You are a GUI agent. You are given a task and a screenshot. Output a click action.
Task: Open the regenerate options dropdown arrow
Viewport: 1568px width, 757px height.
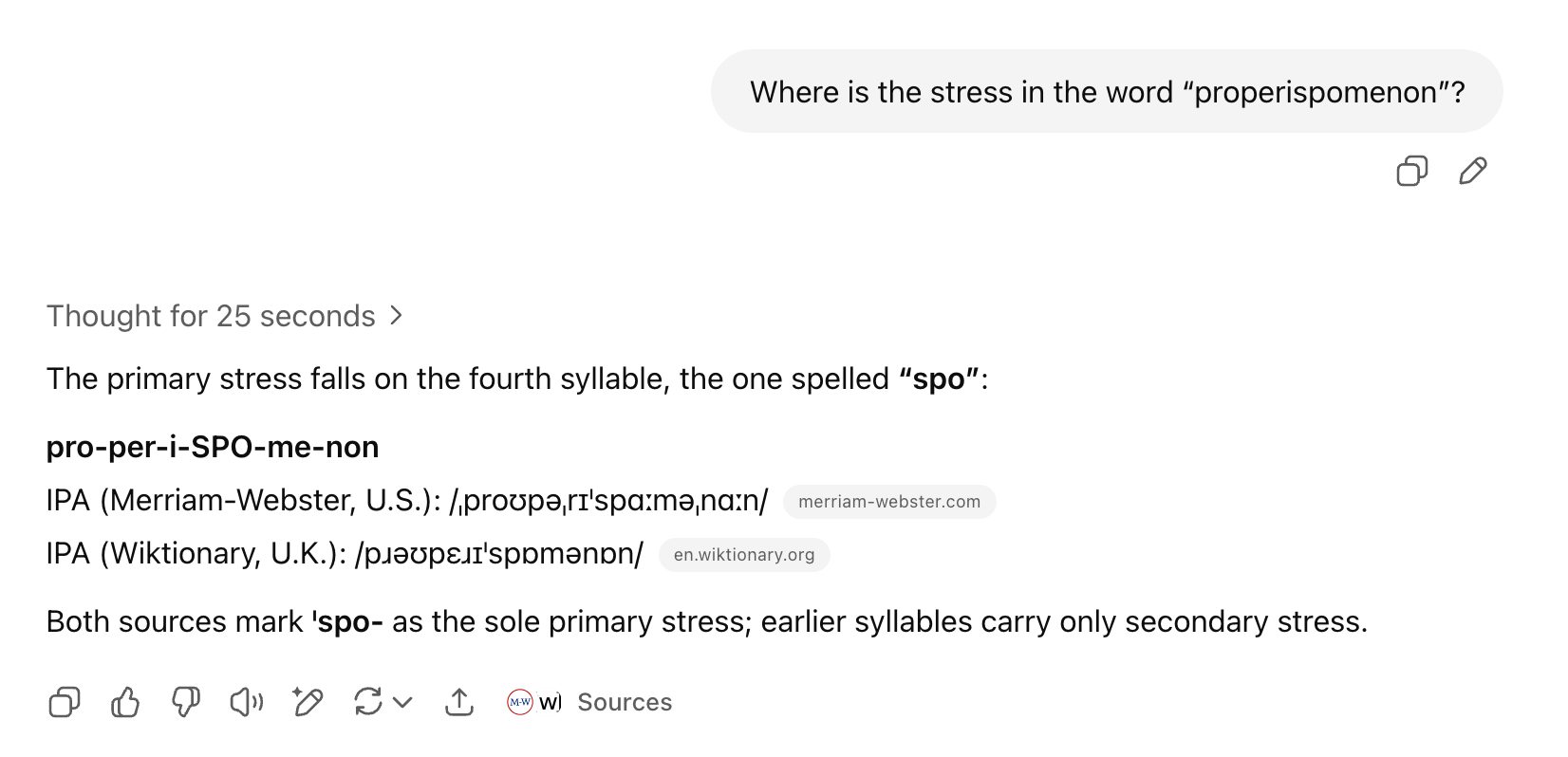pyautogui.click(x=402, y=702)
